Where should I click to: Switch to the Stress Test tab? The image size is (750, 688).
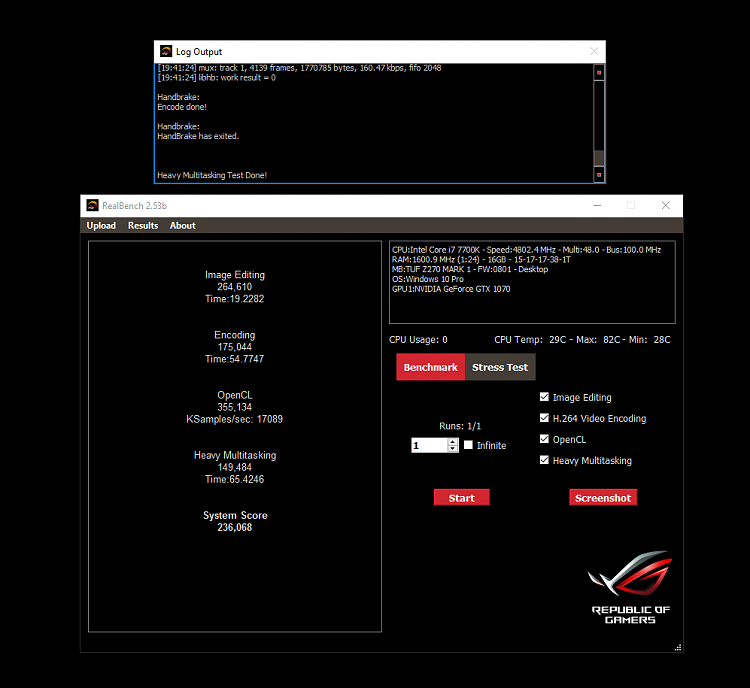[x=500, y=367]
